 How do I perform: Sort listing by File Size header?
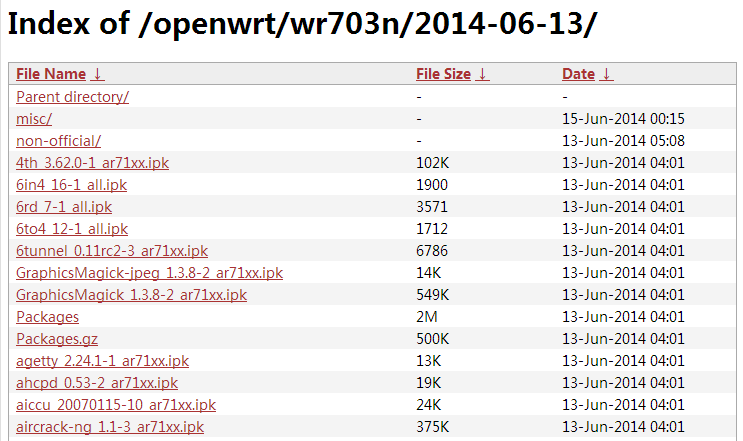(443, 75)
